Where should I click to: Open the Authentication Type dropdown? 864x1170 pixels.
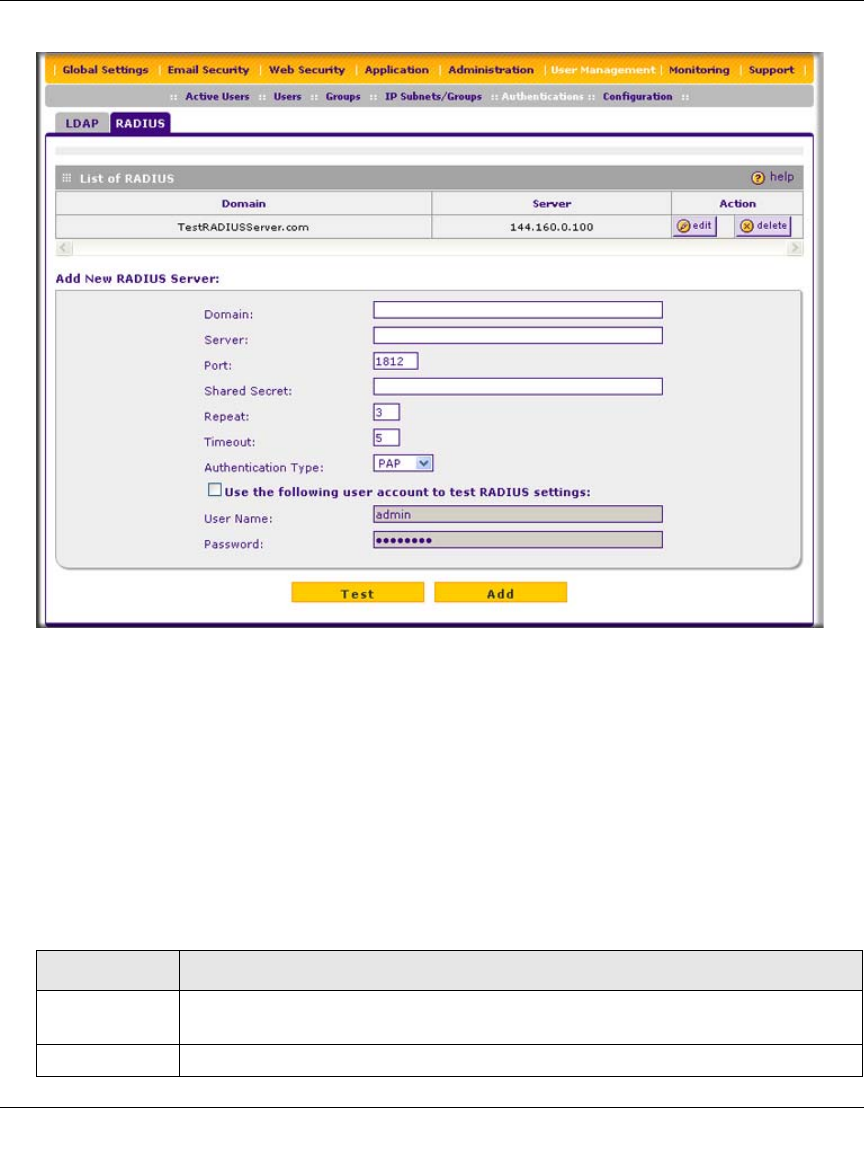tap(403, 463)
